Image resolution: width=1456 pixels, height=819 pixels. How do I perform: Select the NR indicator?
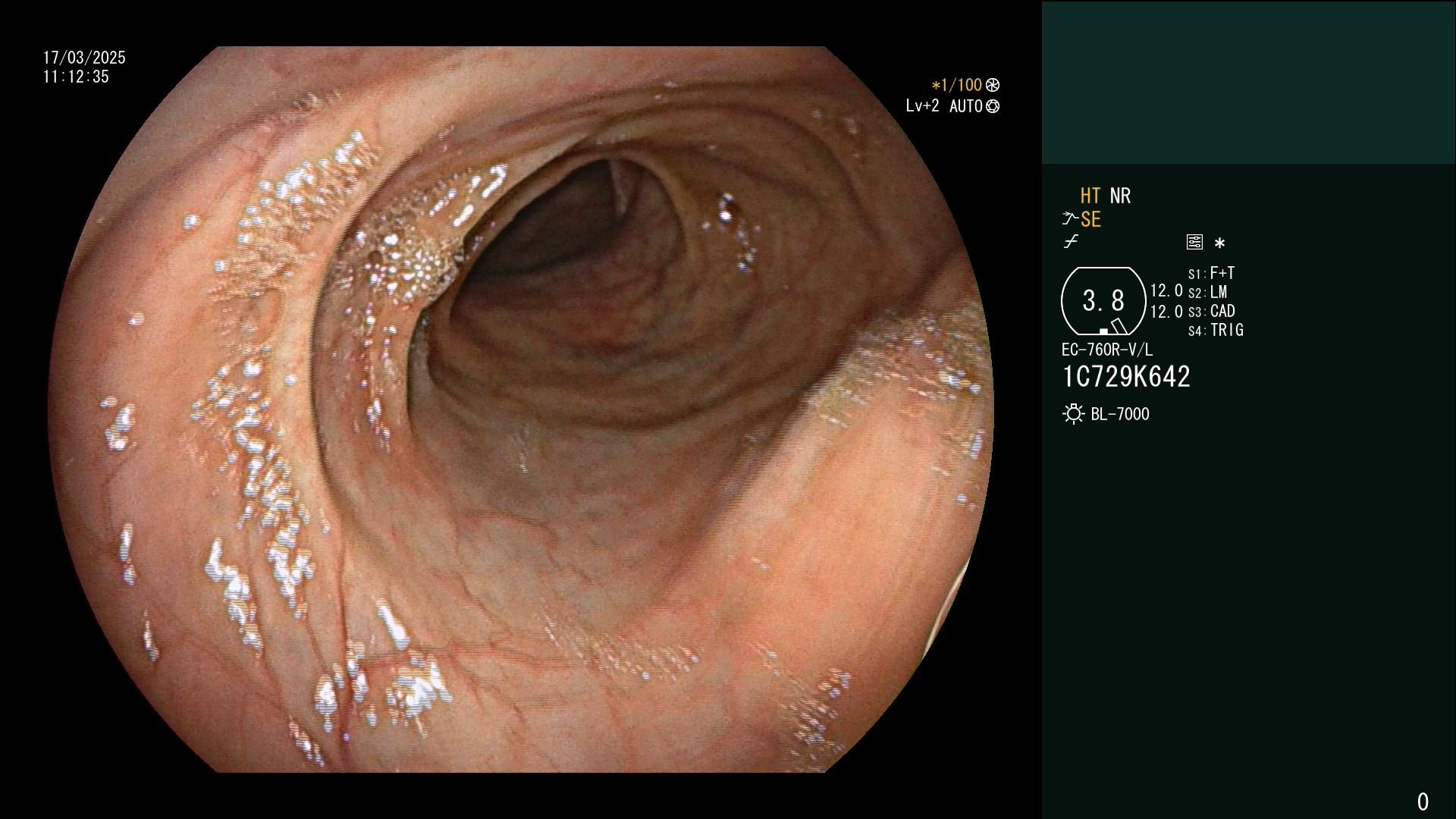click(1120, 196)
